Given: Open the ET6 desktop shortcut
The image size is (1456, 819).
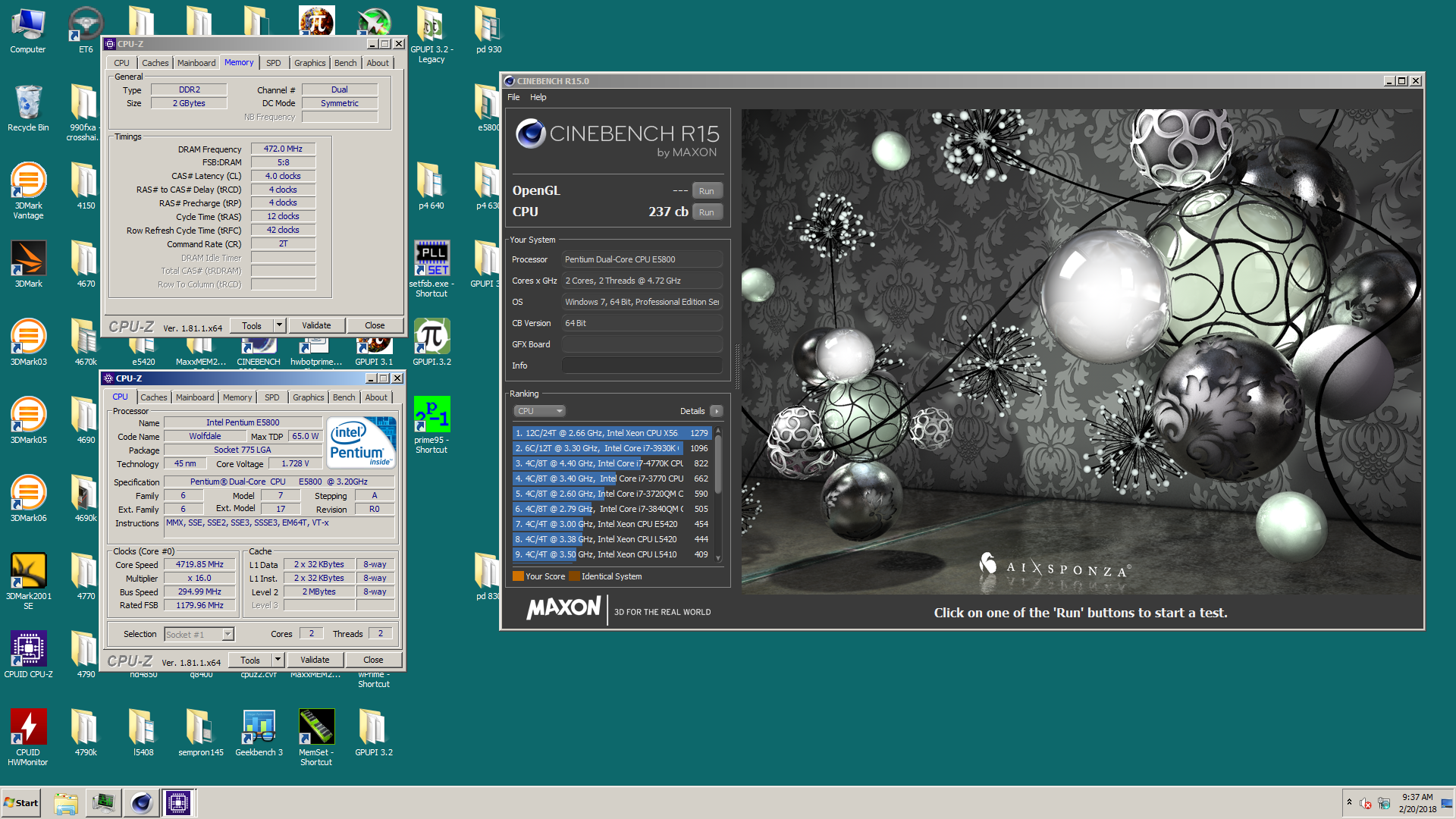Looking at the screenshot, I should 86,30.
